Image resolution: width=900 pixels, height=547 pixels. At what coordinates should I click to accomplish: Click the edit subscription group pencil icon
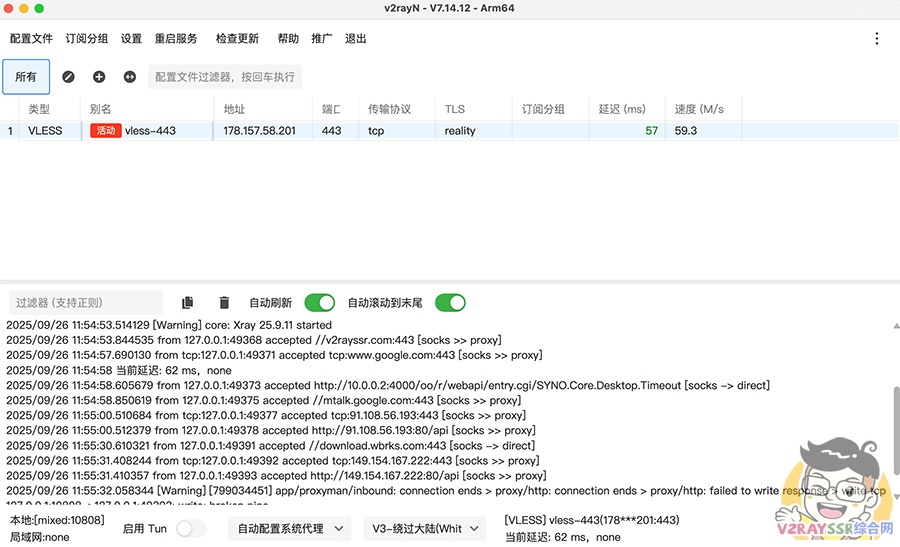click(x=68, y=77)
